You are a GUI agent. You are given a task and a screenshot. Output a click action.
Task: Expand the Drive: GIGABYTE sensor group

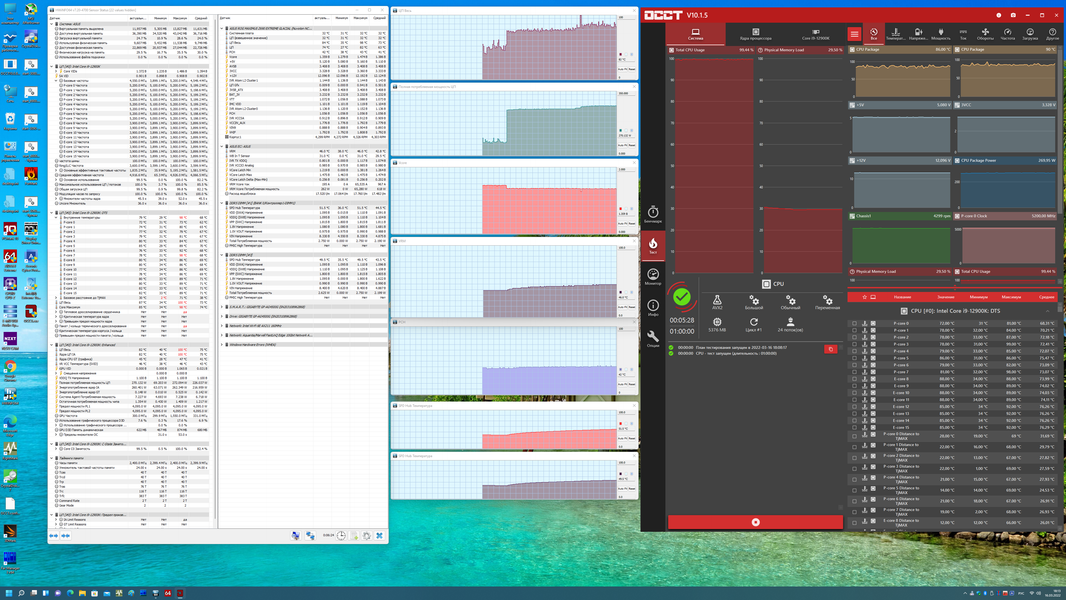222,317
